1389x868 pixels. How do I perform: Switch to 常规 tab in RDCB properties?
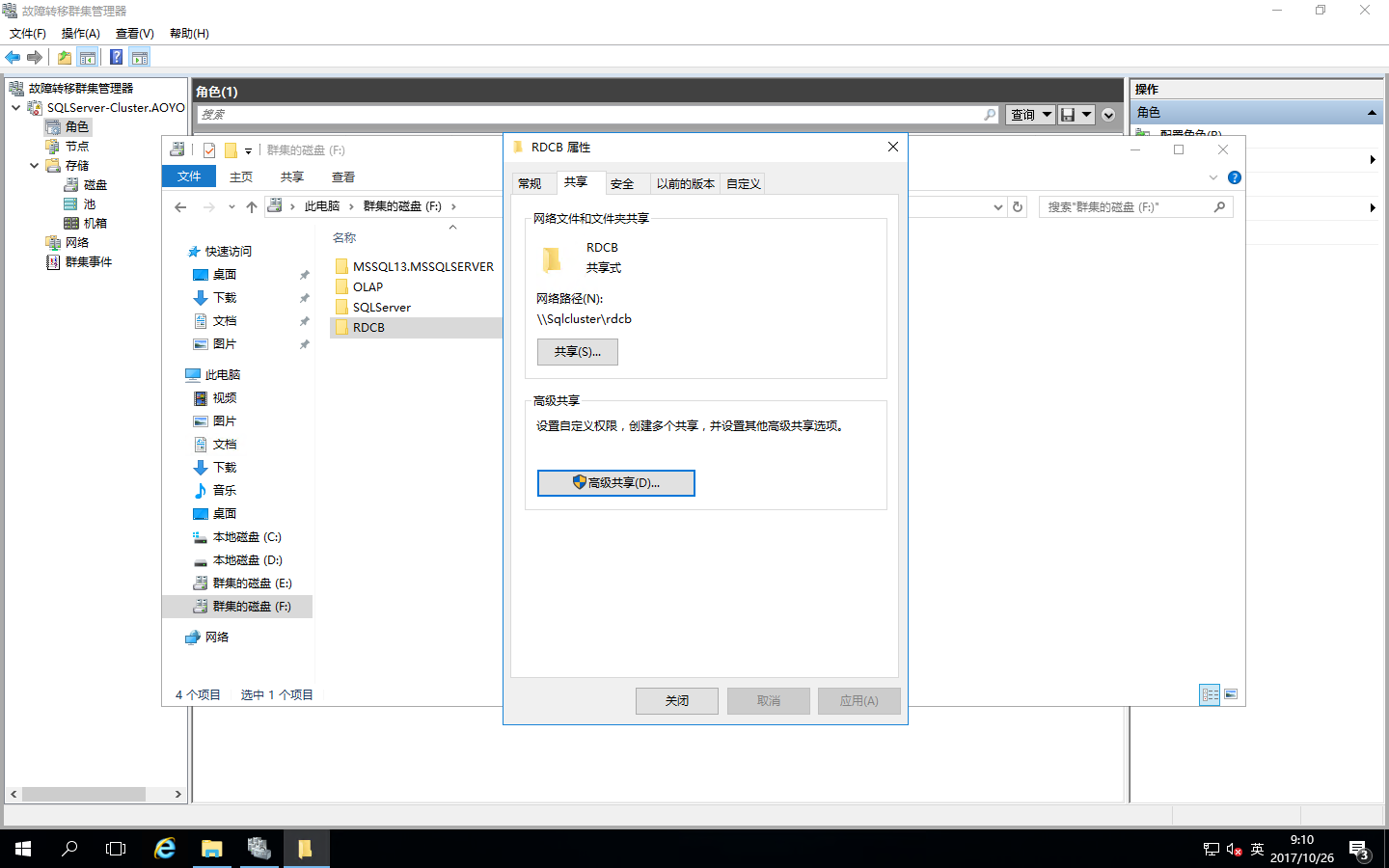coord(531,184)
